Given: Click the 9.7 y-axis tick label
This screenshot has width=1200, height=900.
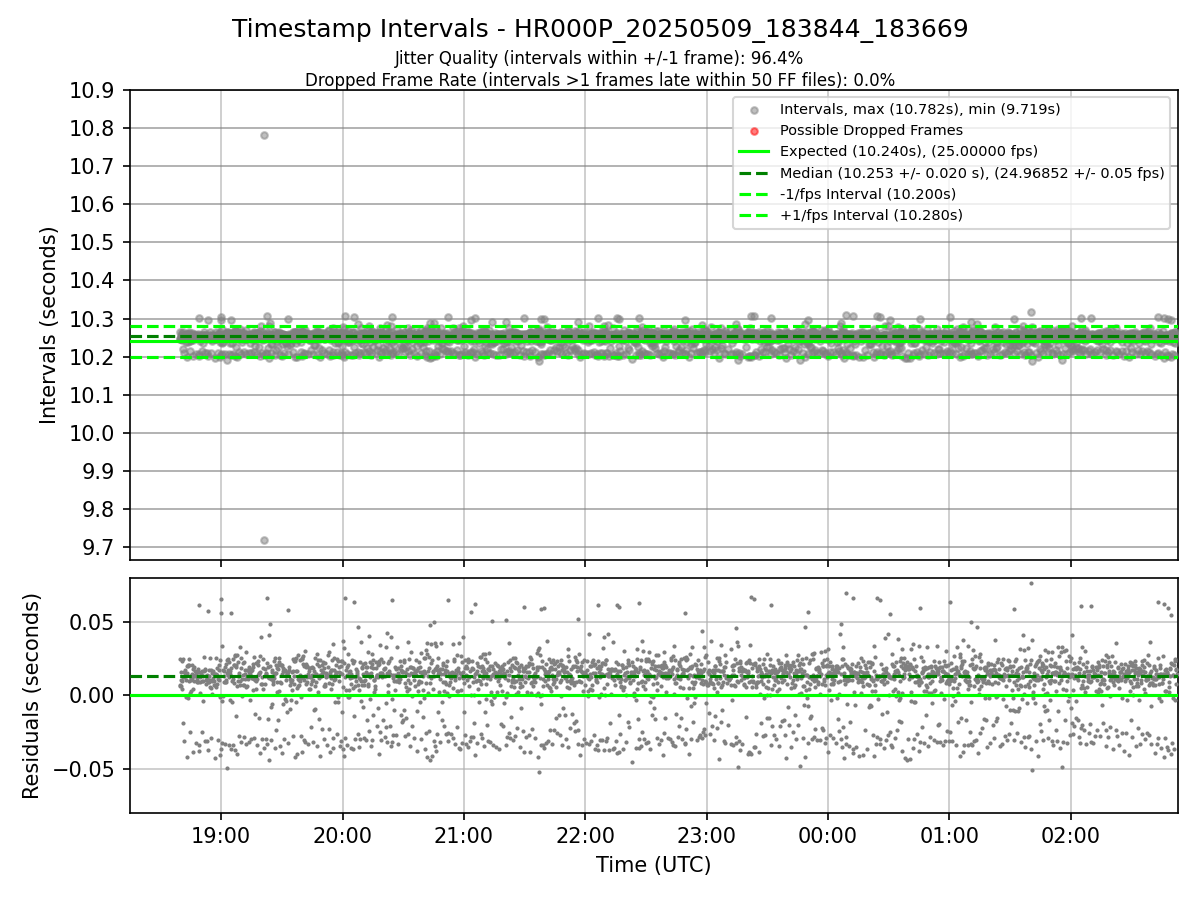Looking at the screenshot, I should click(99, 548).
